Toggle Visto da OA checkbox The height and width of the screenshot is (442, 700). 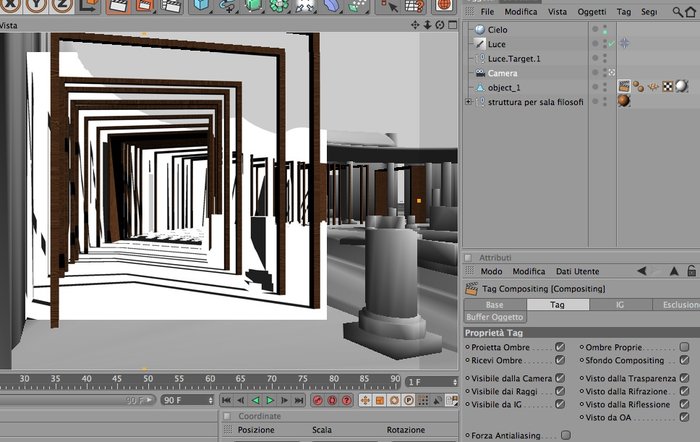(684, 417)
